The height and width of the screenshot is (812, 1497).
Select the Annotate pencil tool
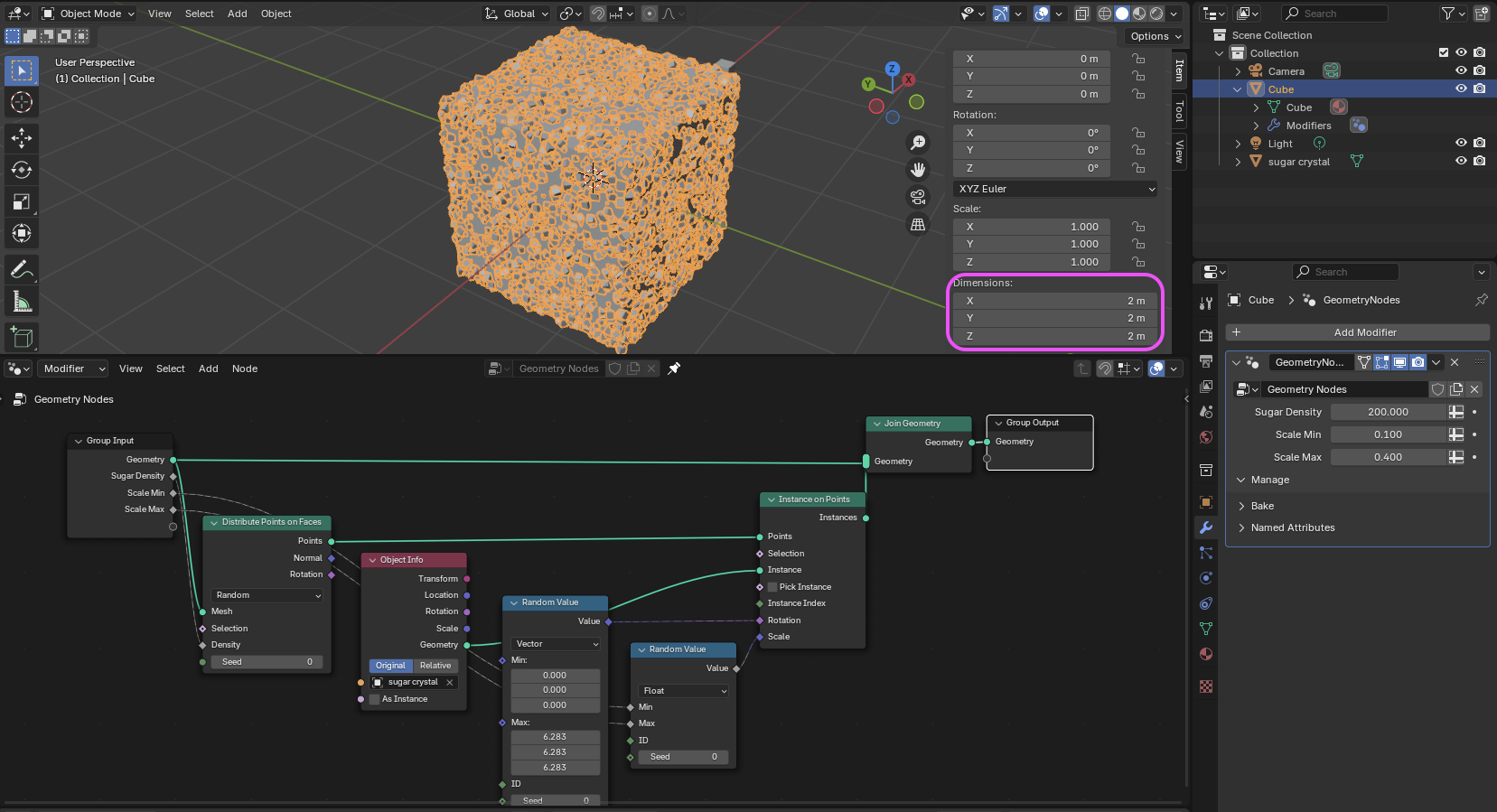(x=22, y=269)
